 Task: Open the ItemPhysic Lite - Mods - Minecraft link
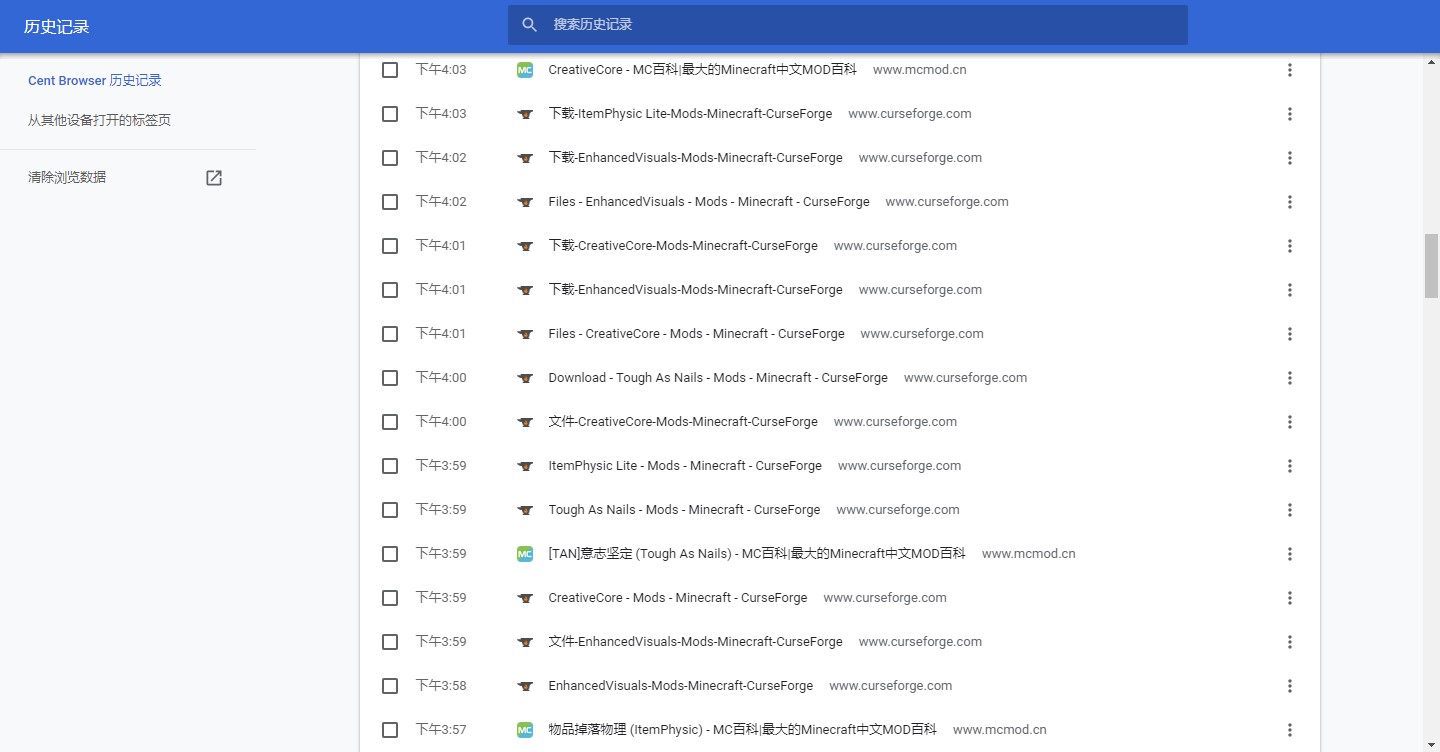[x=685, y=466]
